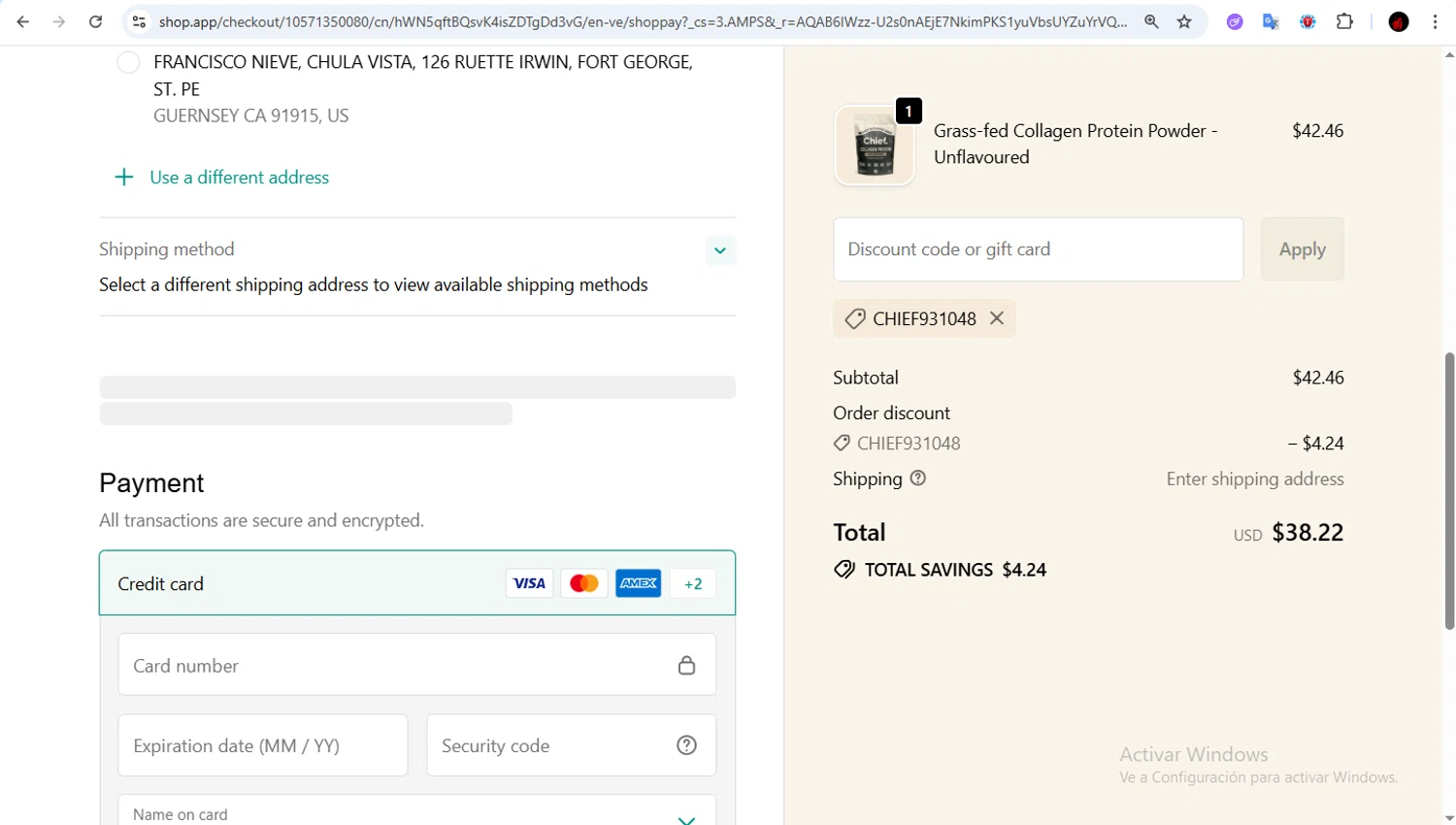1456x825 pixels.
Task: Click the Enter shipping address text
Action: (x=1255, y=478)
